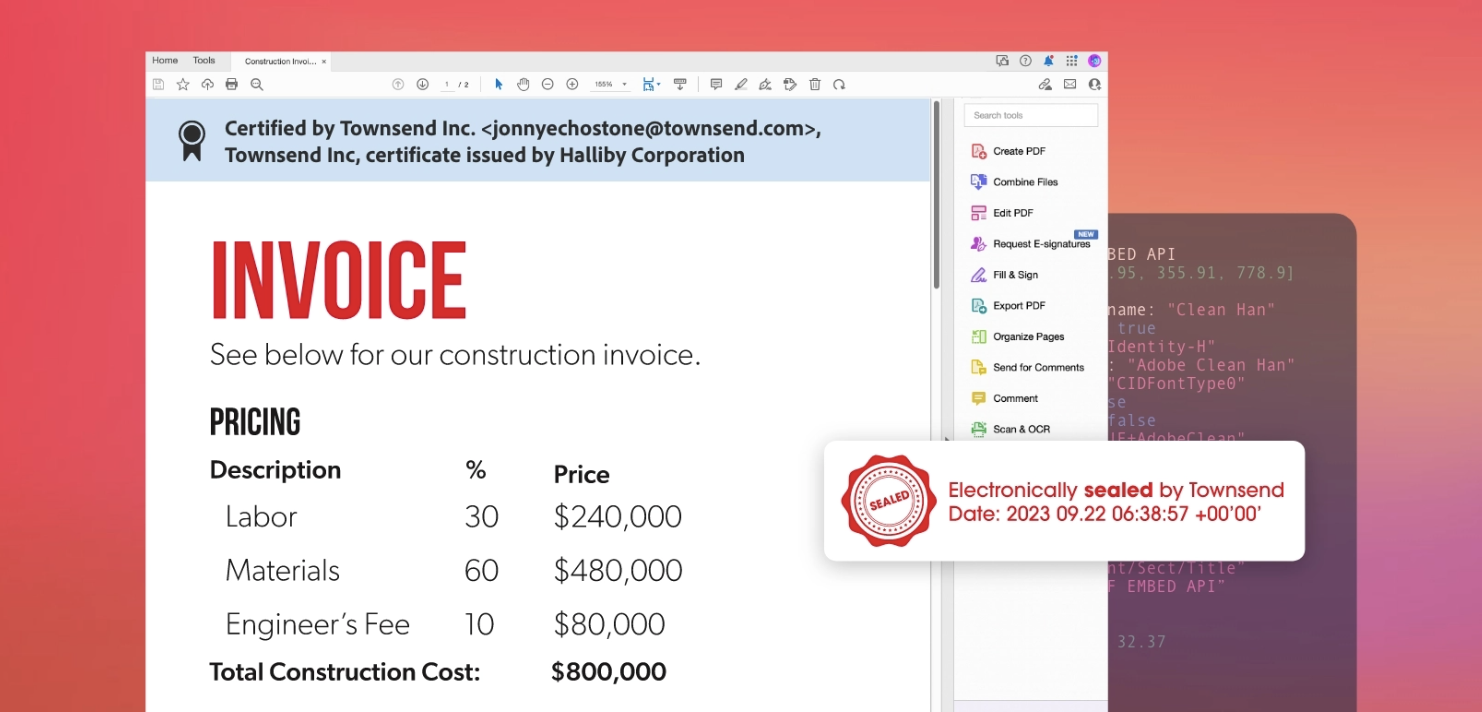1482x712 pixels.
Task: Click the INVOICE heading text
Action: [338, 280]
